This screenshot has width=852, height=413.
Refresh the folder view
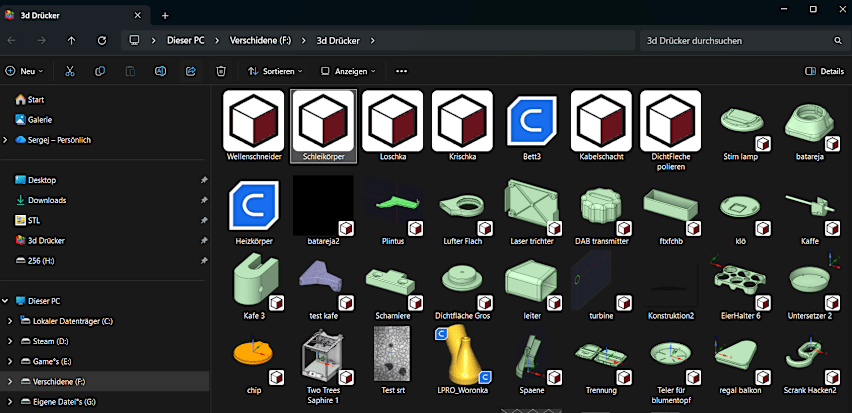click(102, 41)
